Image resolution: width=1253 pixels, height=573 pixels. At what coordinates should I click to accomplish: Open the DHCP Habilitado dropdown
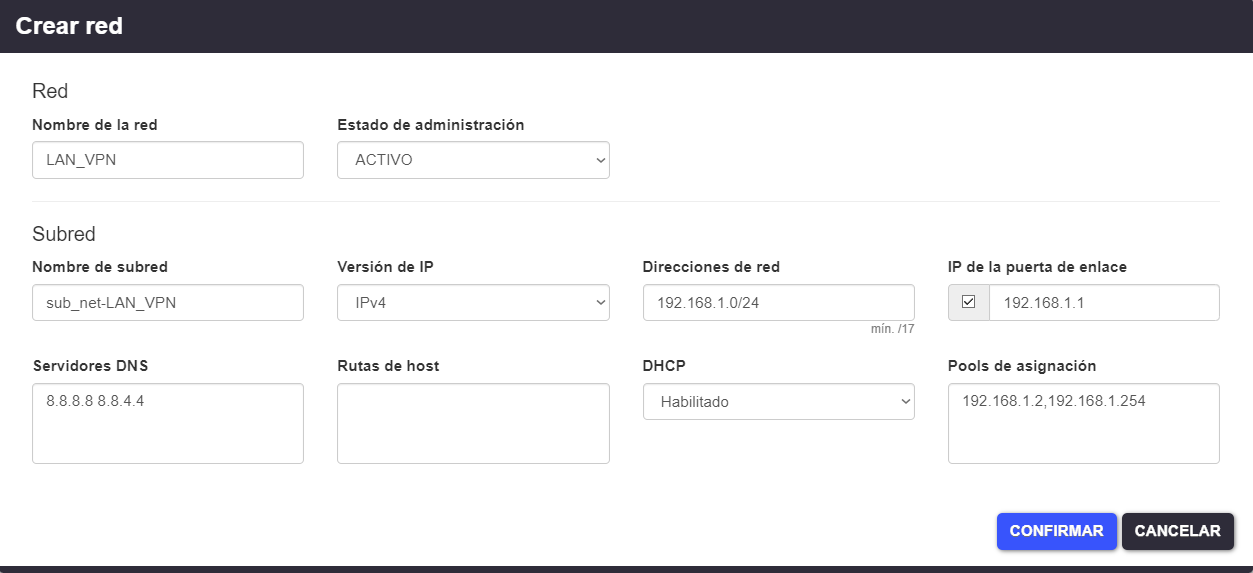(x=778, y=402)
